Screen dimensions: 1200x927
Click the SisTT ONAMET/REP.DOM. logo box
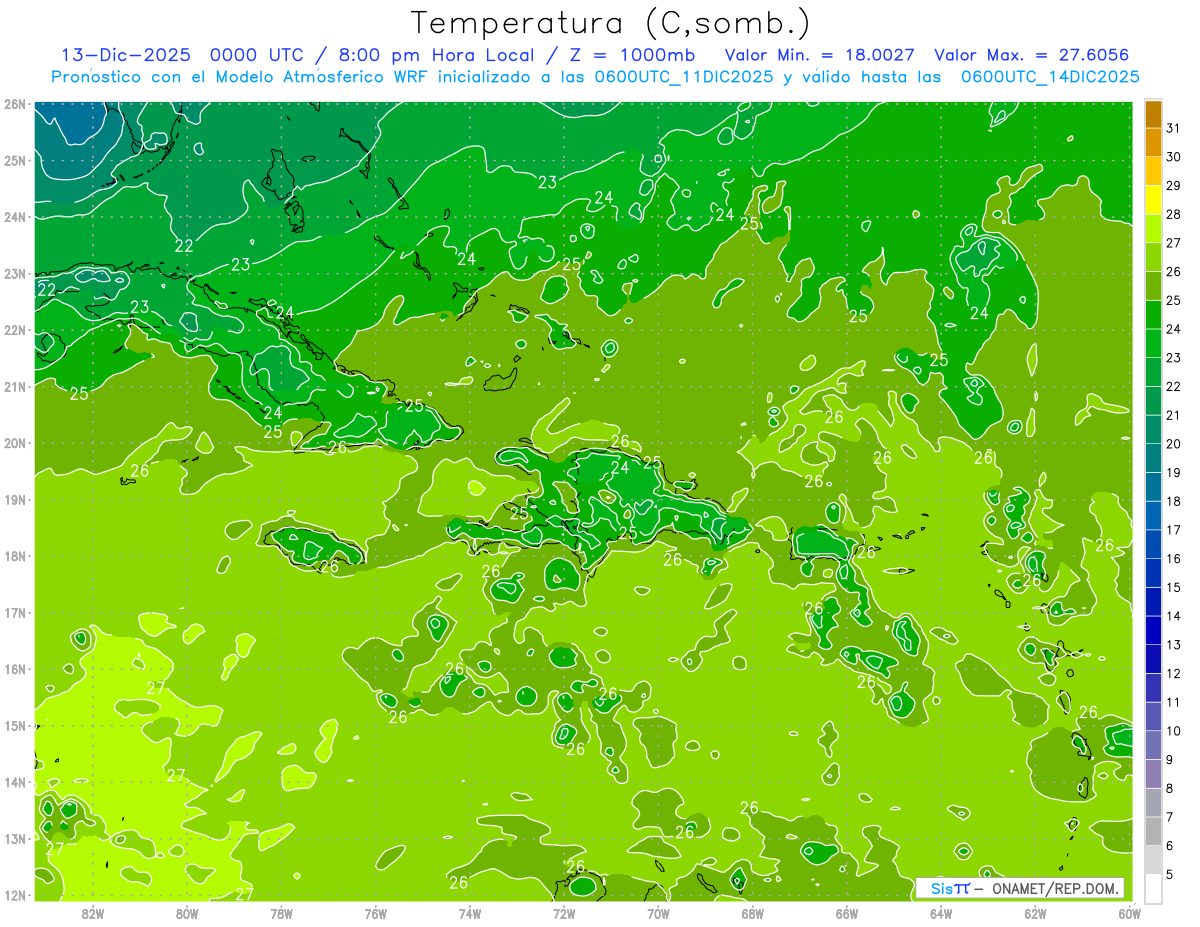pos(1020,888)
